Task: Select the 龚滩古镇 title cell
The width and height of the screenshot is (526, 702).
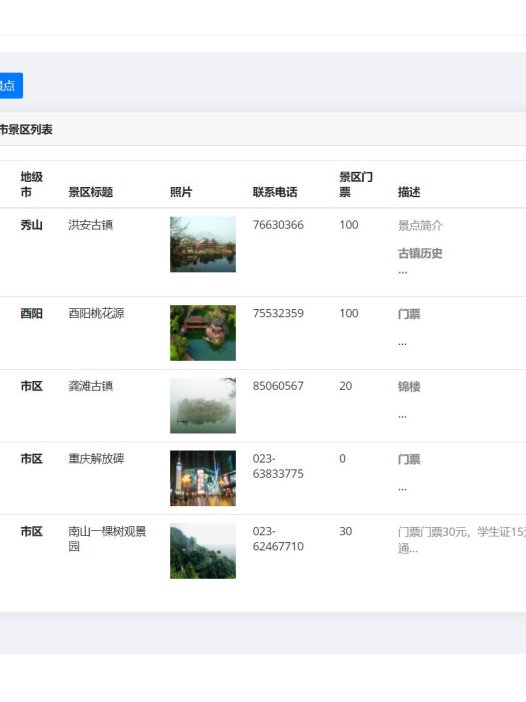Action: pyautogui.click(x=90, y=386)
